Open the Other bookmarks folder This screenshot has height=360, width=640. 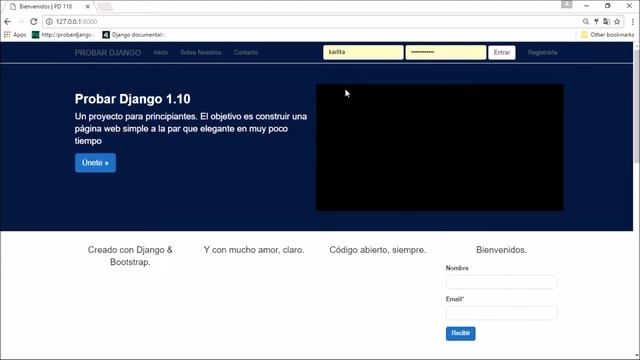pos(608,35)
